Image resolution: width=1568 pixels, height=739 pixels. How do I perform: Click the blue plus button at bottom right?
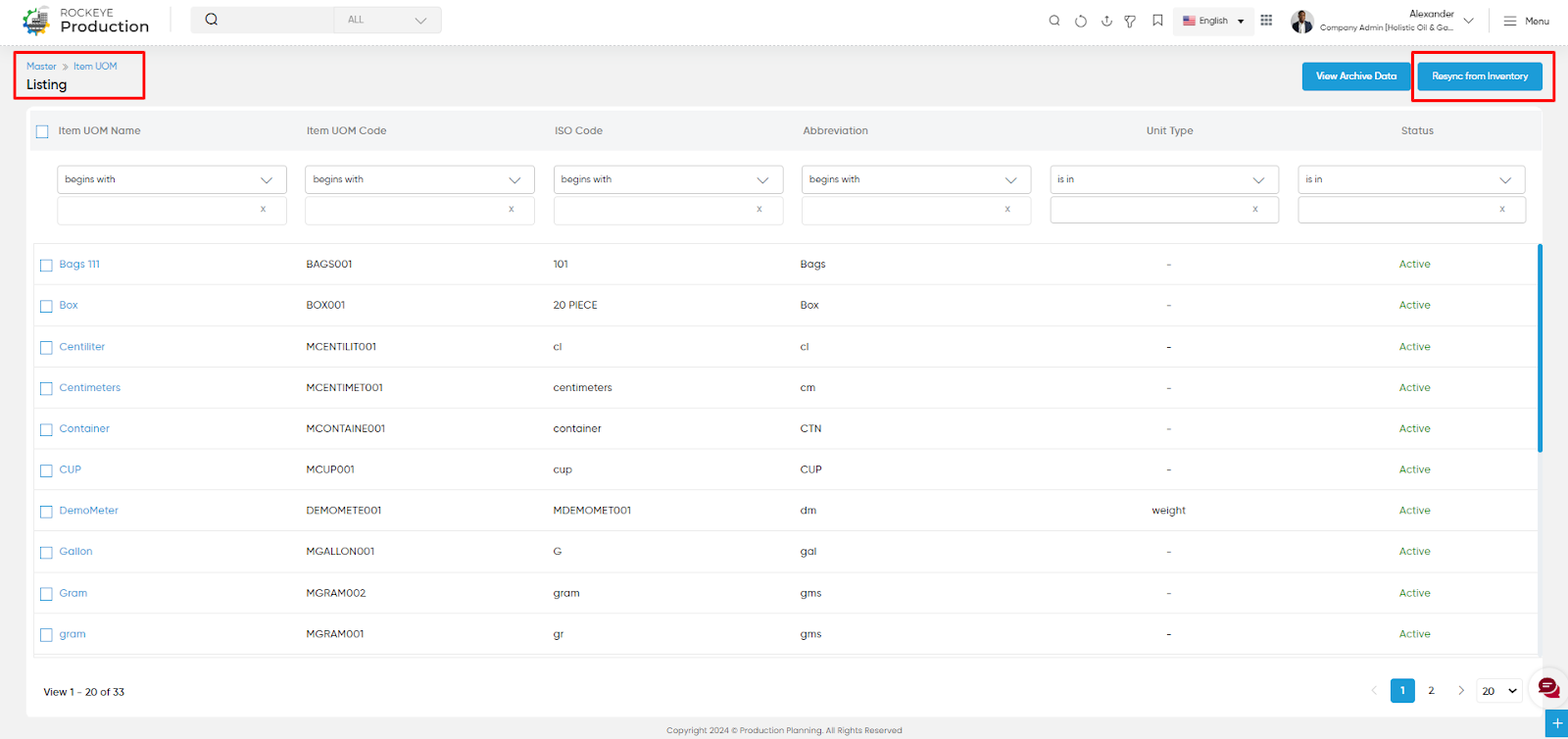coord(1557,723)
